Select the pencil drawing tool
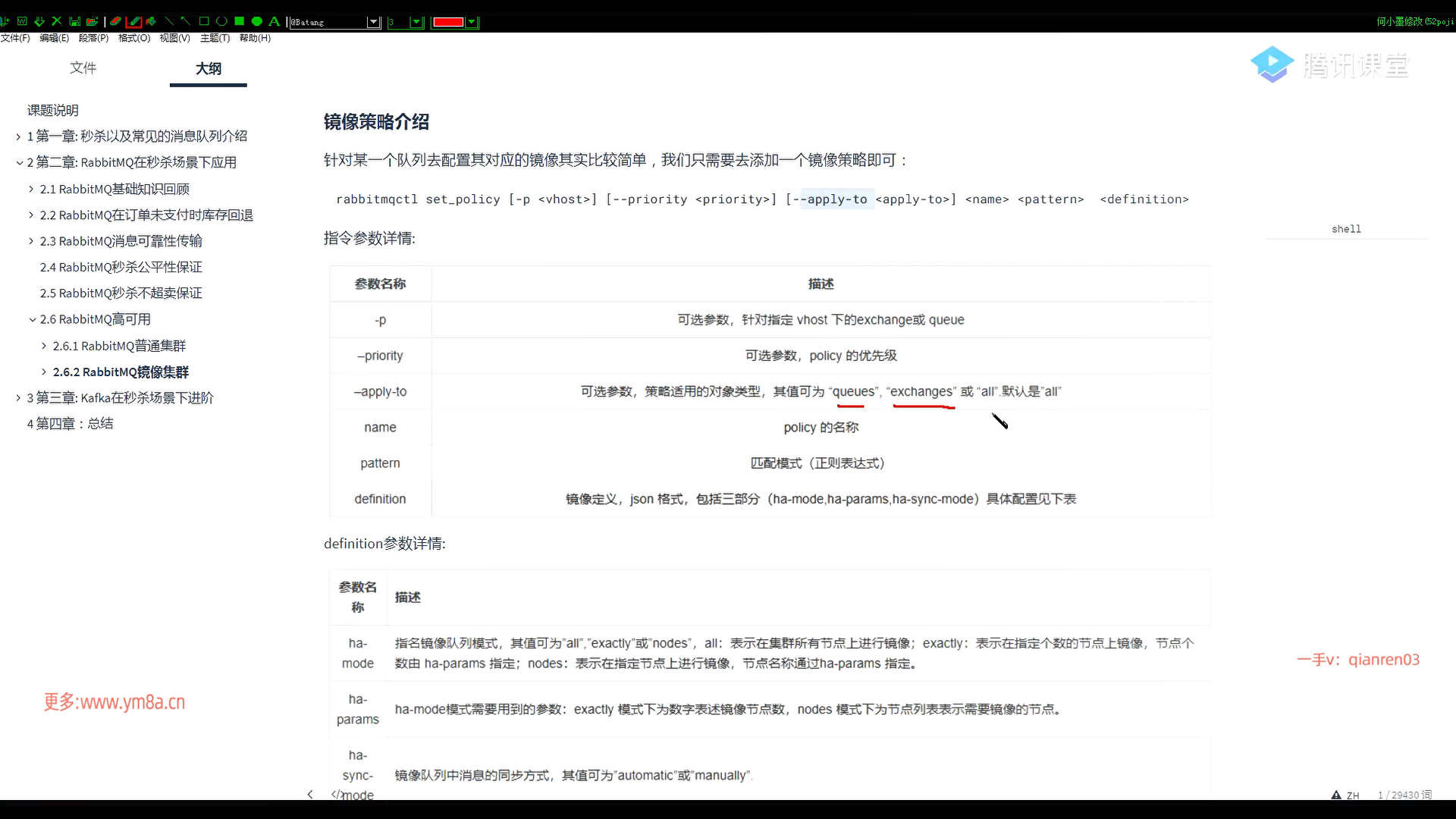 [134, 21]
